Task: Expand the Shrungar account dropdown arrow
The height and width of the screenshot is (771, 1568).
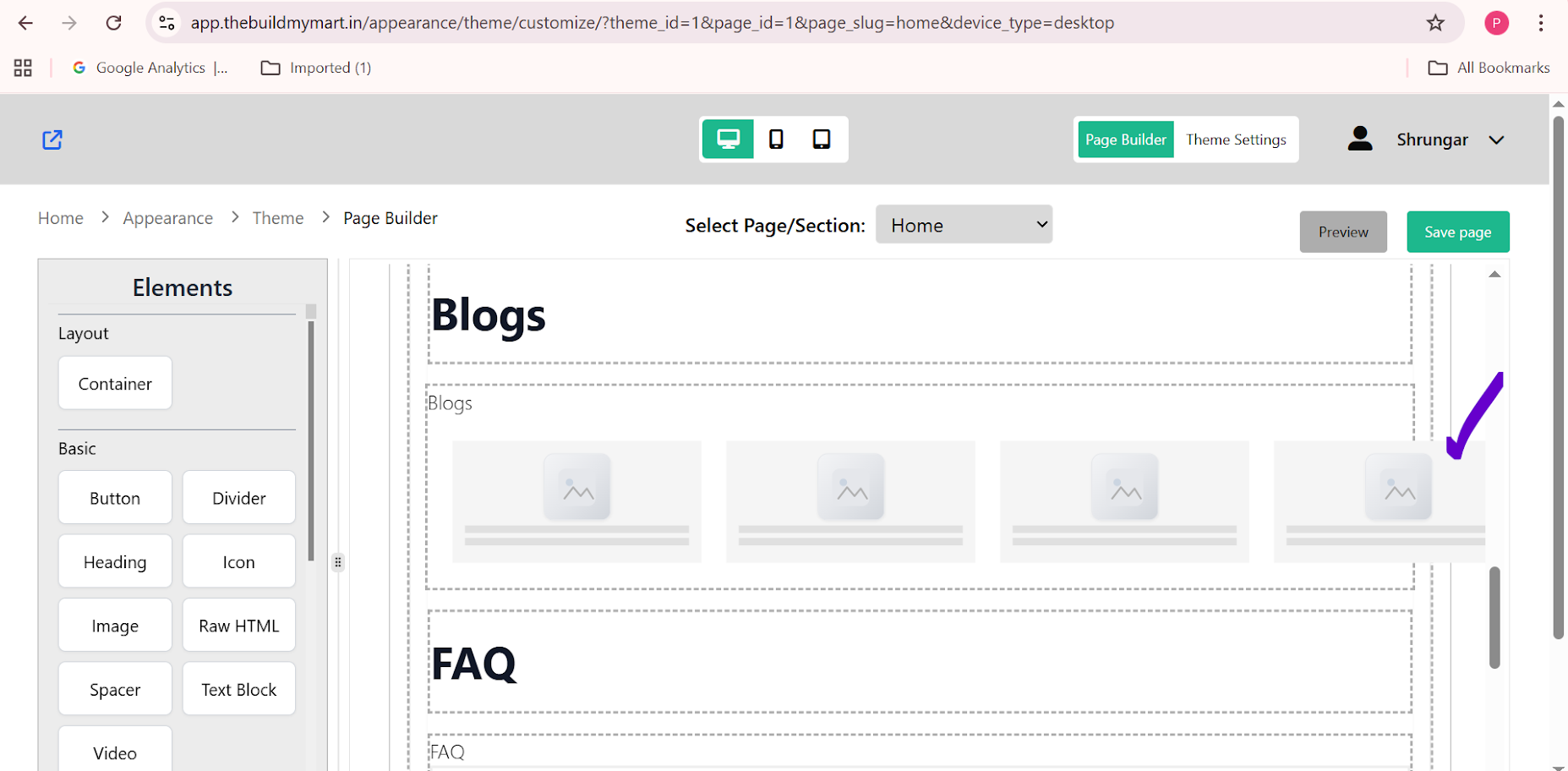Action: pyautogui.click(x=1496, y=139)
